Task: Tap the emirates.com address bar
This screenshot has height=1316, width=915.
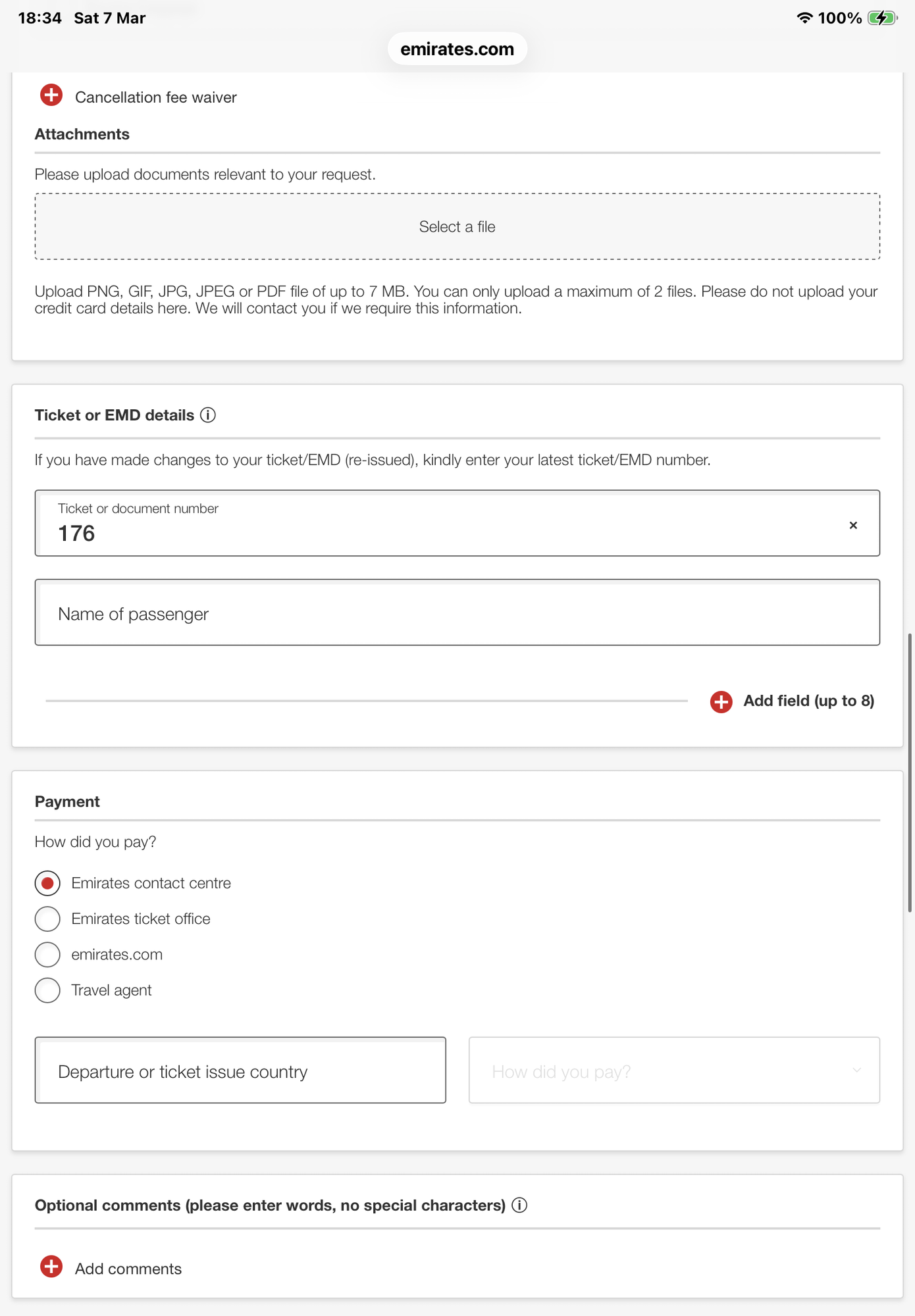Action: (457, 49)
